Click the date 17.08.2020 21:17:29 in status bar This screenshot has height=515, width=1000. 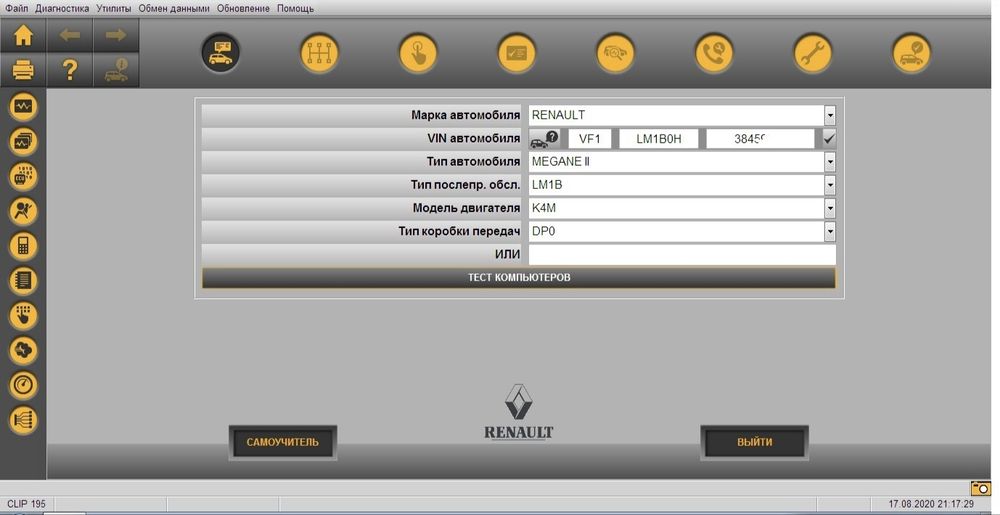click(x=931, y=504)
